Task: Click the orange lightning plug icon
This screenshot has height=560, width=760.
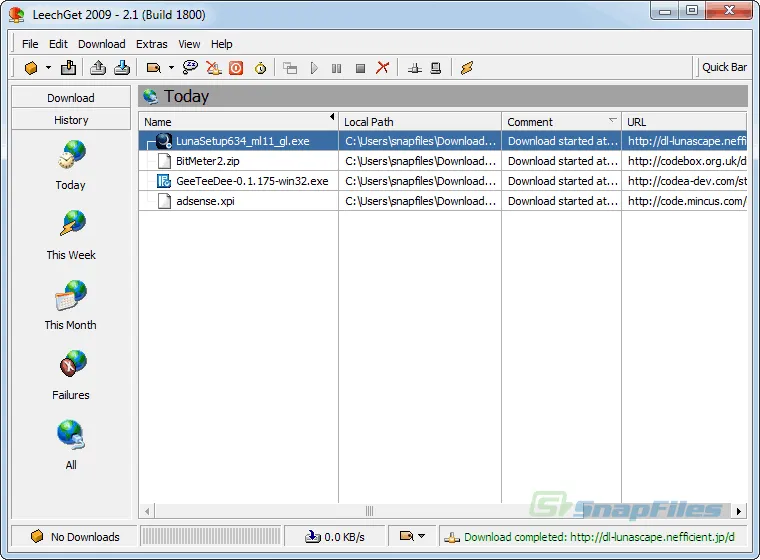Action: click(x=467, y=68)
